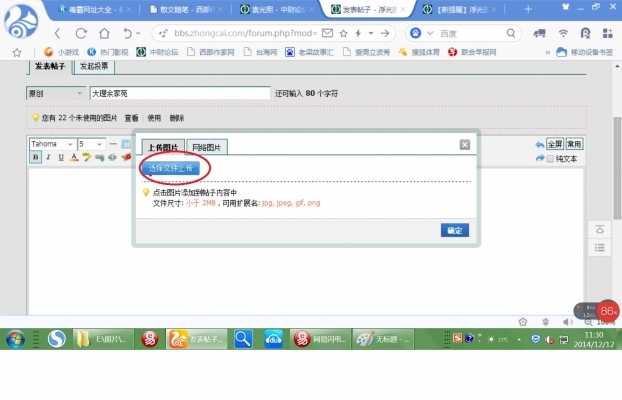Toggle the 全屏 fullscreen editor button
The image size is (622, 400).
(555, 144)
